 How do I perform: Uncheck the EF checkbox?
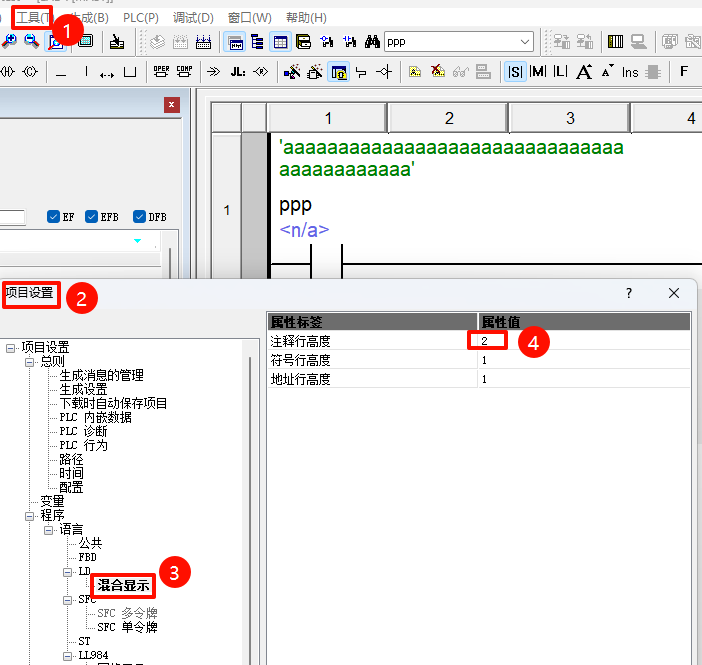54,216
